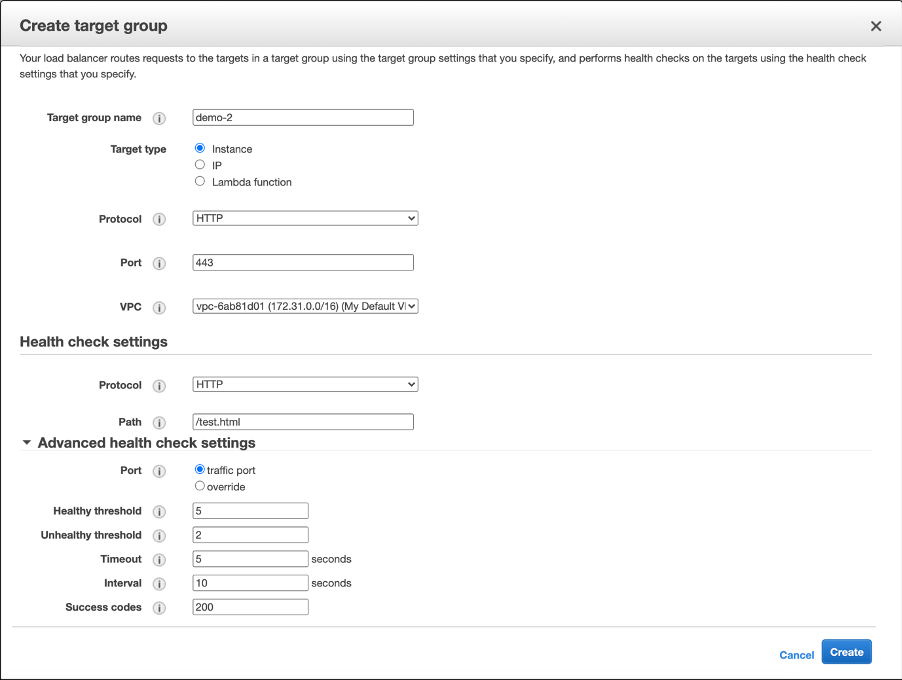This screenshot has height=680, width=902.
Task: Open the health check Protocol dropdown
Action: point(305,385)
